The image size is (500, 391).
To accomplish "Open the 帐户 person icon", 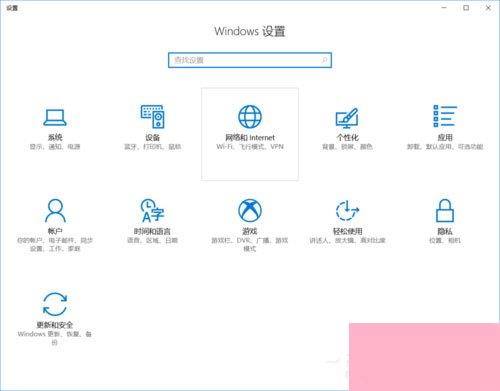I will (x=55, y=211).
